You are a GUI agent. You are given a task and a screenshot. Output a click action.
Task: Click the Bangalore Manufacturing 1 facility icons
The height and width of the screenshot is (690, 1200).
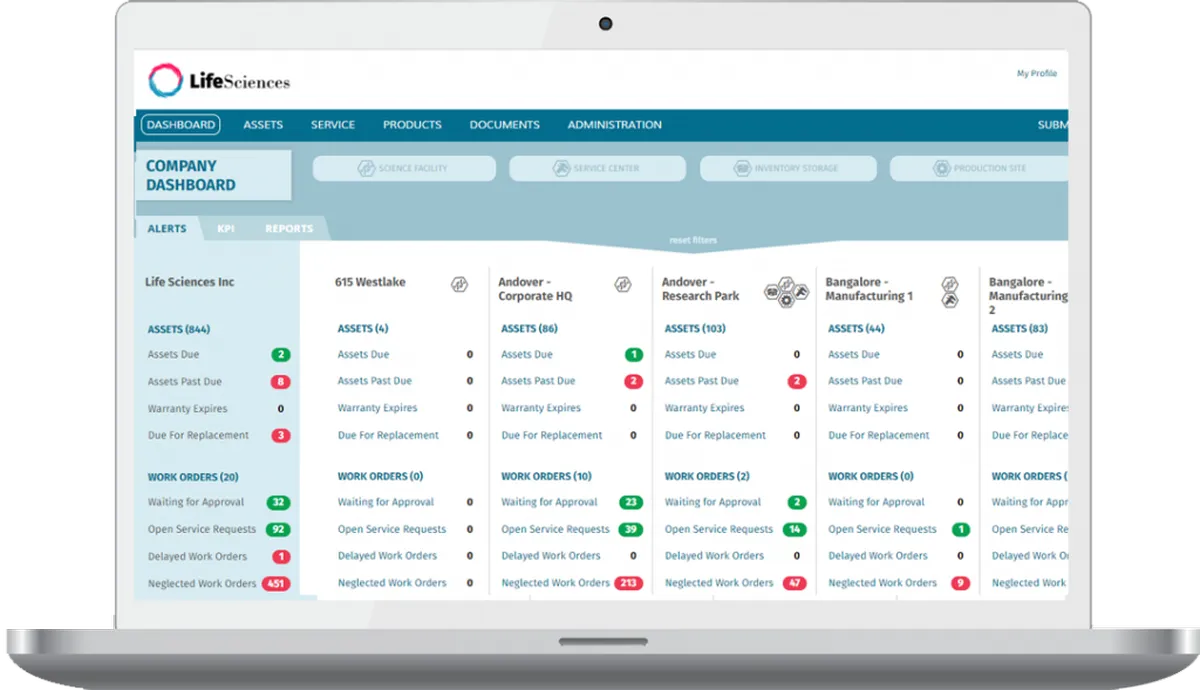point(950,292)
